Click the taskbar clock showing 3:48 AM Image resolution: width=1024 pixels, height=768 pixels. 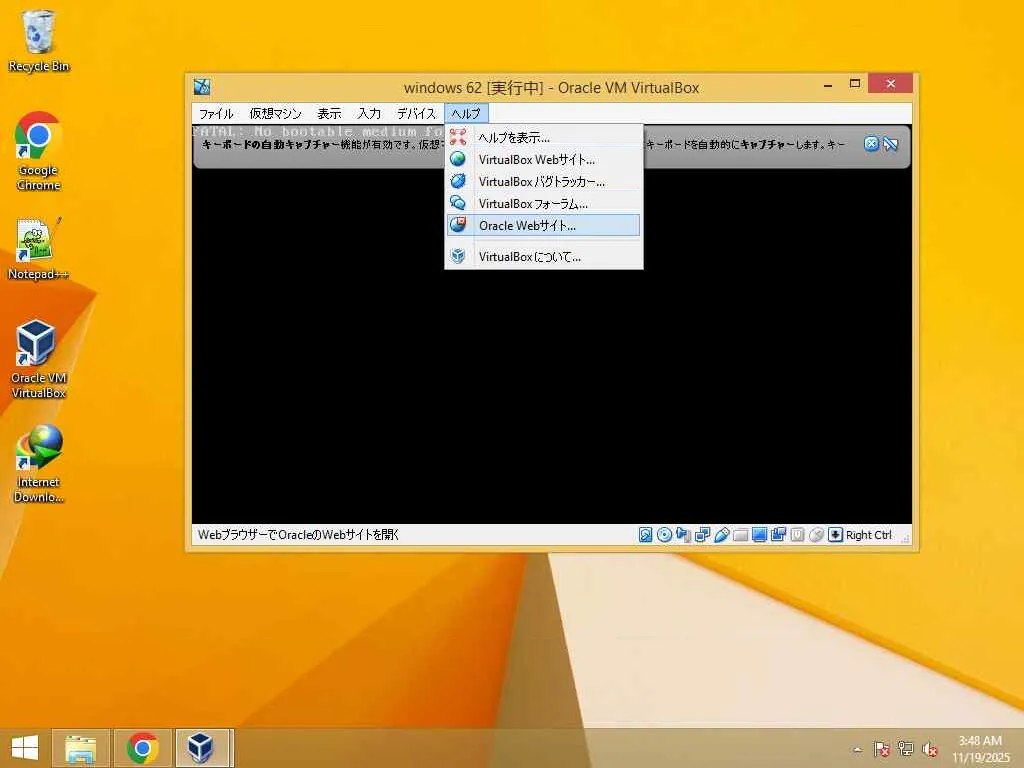click(x=980, y=749)
